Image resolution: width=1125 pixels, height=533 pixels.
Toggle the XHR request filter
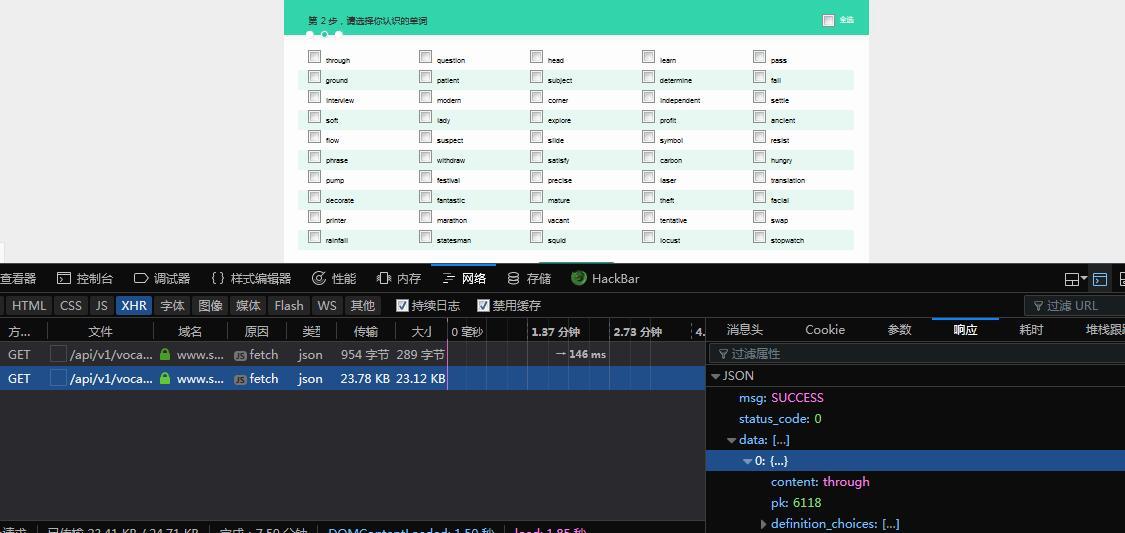(134, 306)
